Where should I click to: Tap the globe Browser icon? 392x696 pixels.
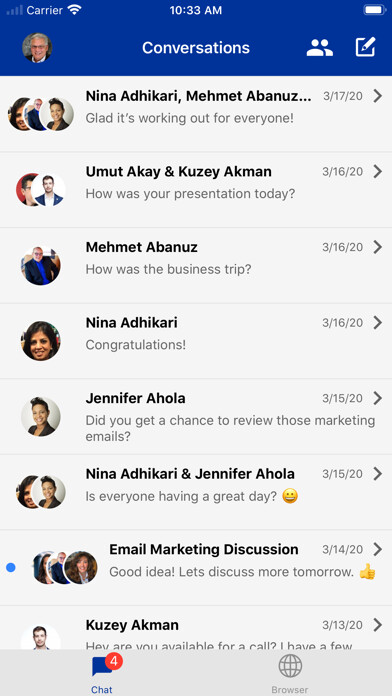click(290, 666)
